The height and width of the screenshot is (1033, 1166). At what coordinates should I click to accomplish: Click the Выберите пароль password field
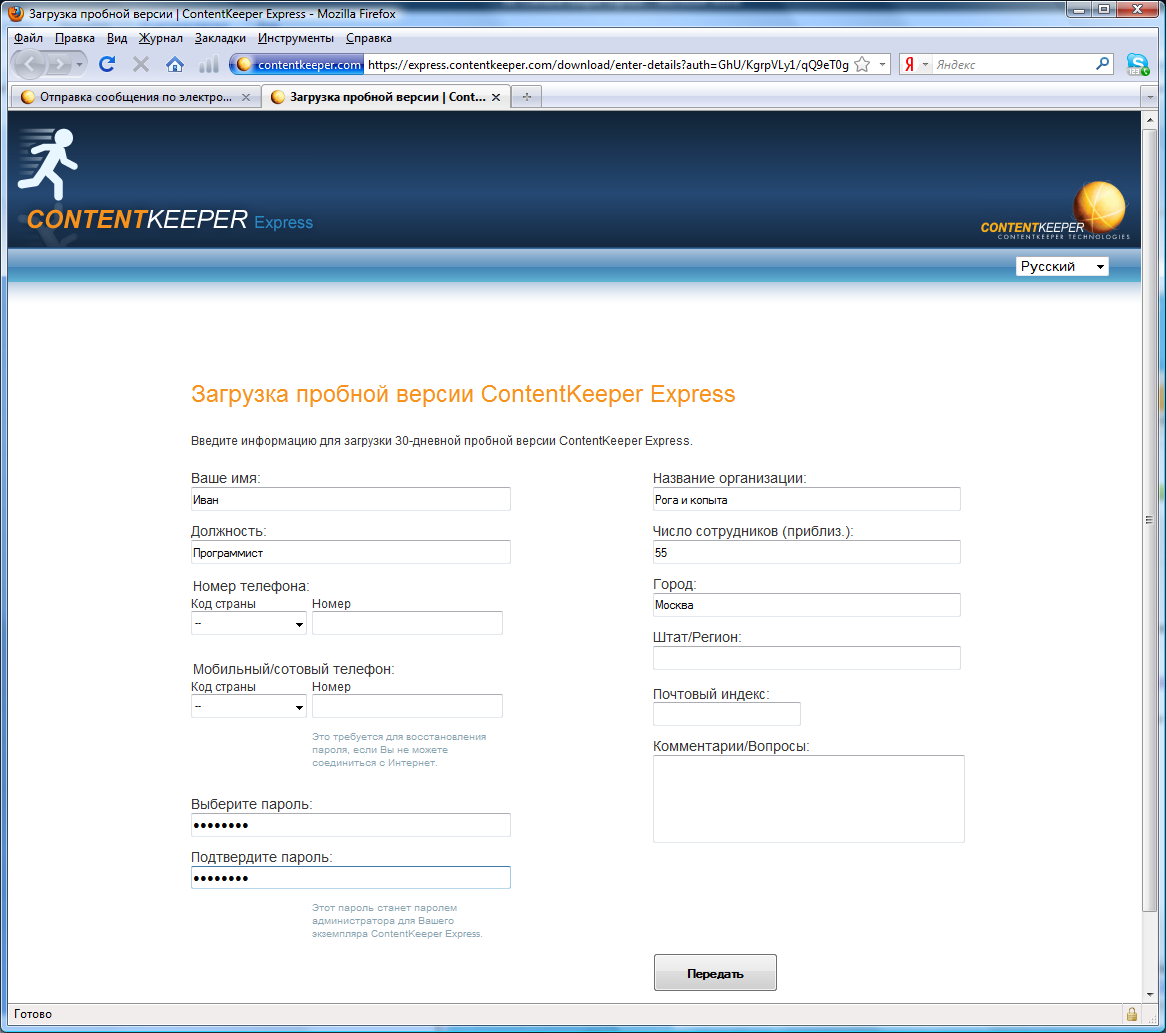tap(350, 825)
